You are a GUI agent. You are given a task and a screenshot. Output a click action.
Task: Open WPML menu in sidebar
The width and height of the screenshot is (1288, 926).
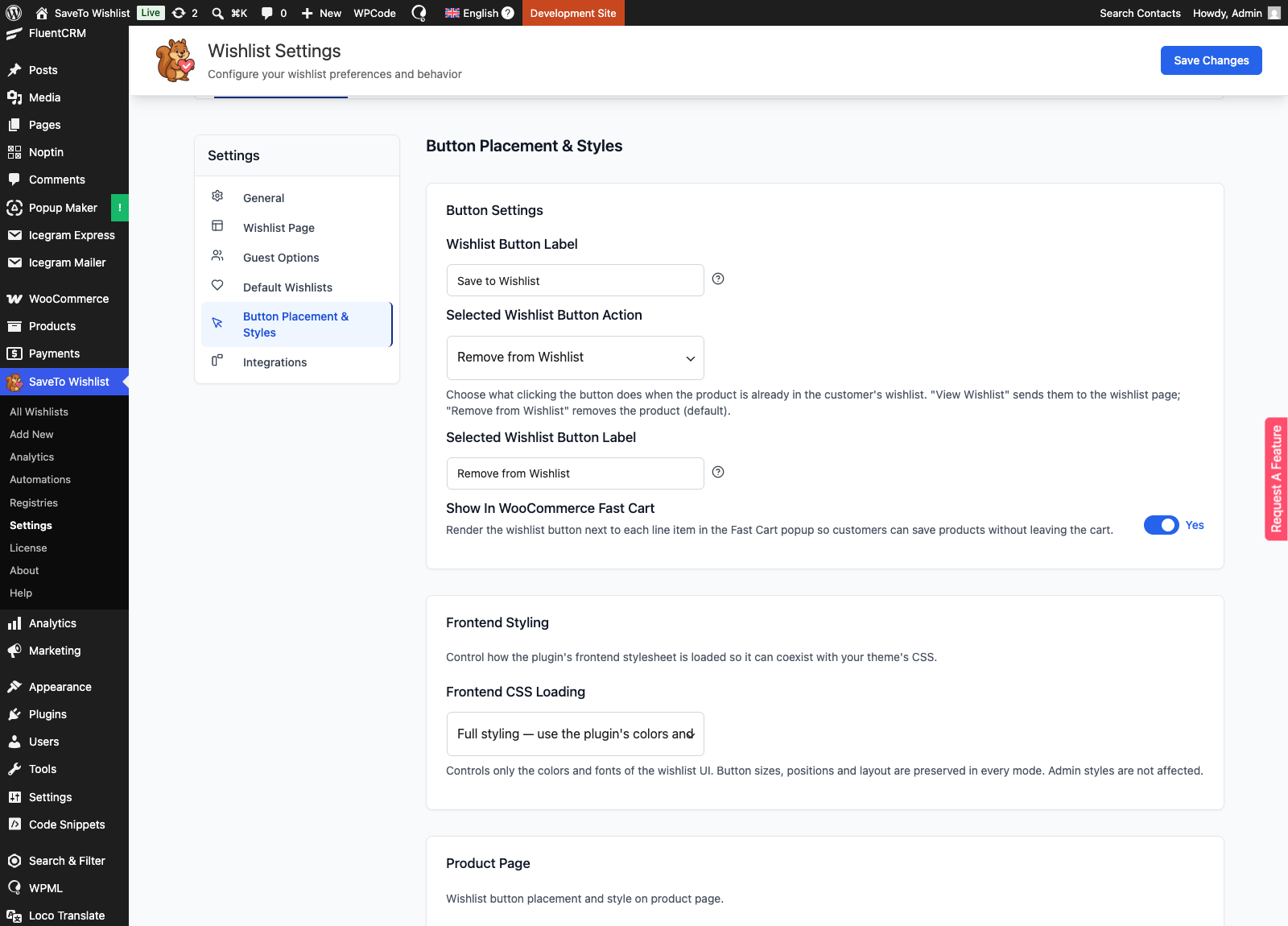(x=64, y=888)
